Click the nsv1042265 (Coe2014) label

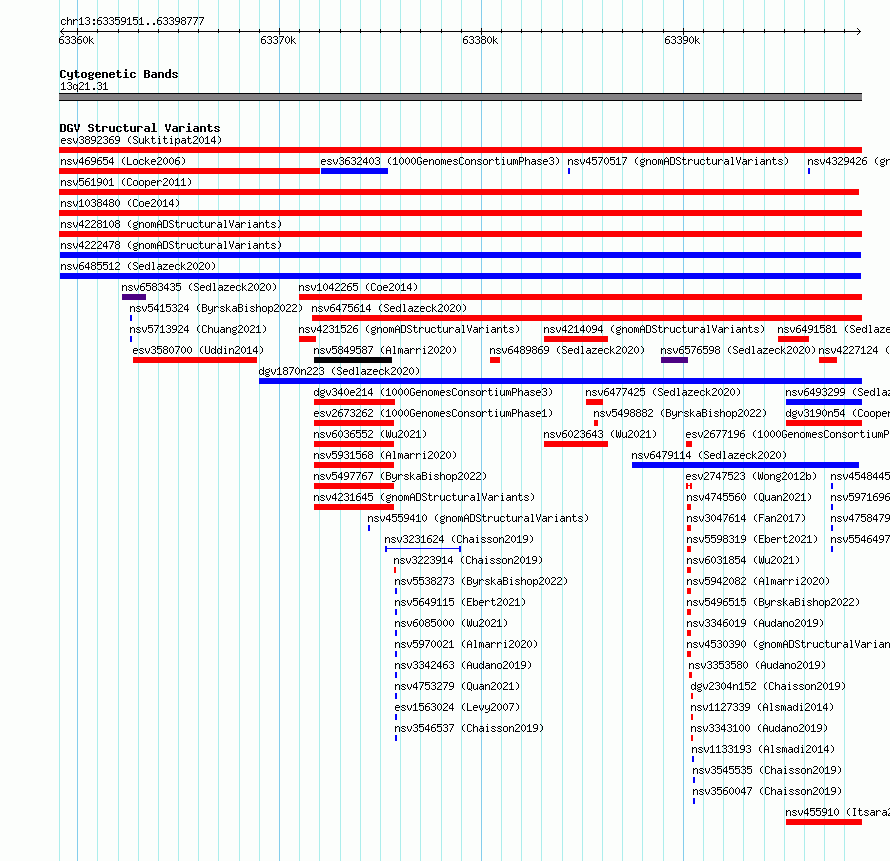click(x=358, y=287)
